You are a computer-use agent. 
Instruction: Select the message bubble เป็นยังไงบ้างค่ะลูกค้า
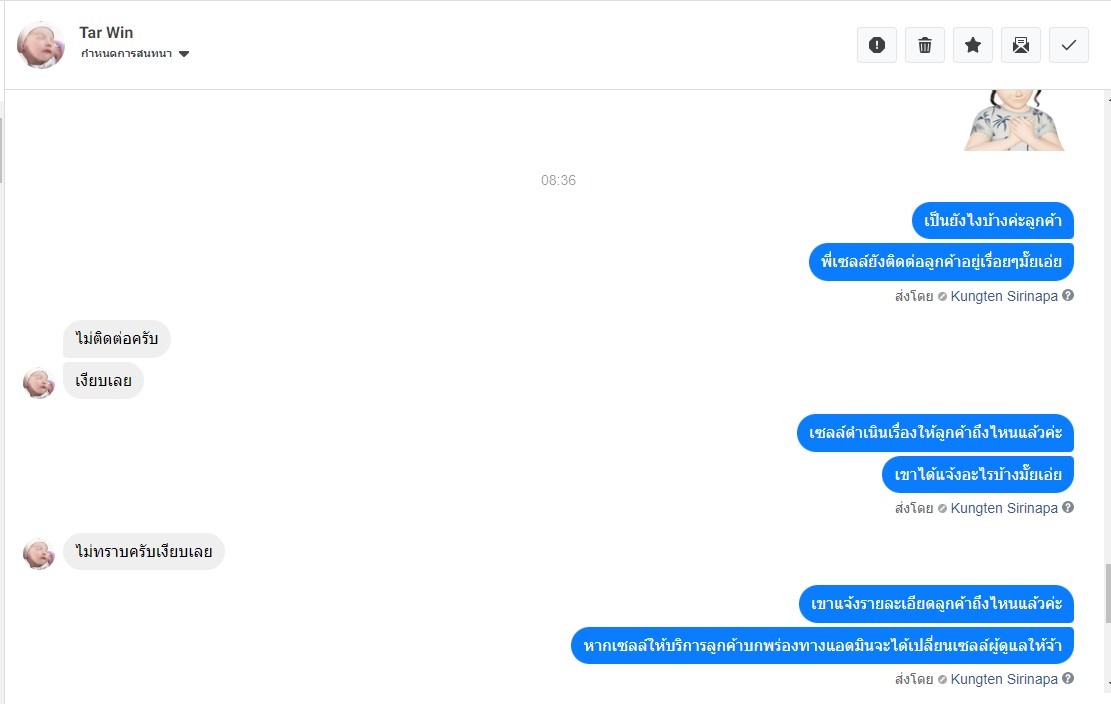pos(993,220)
